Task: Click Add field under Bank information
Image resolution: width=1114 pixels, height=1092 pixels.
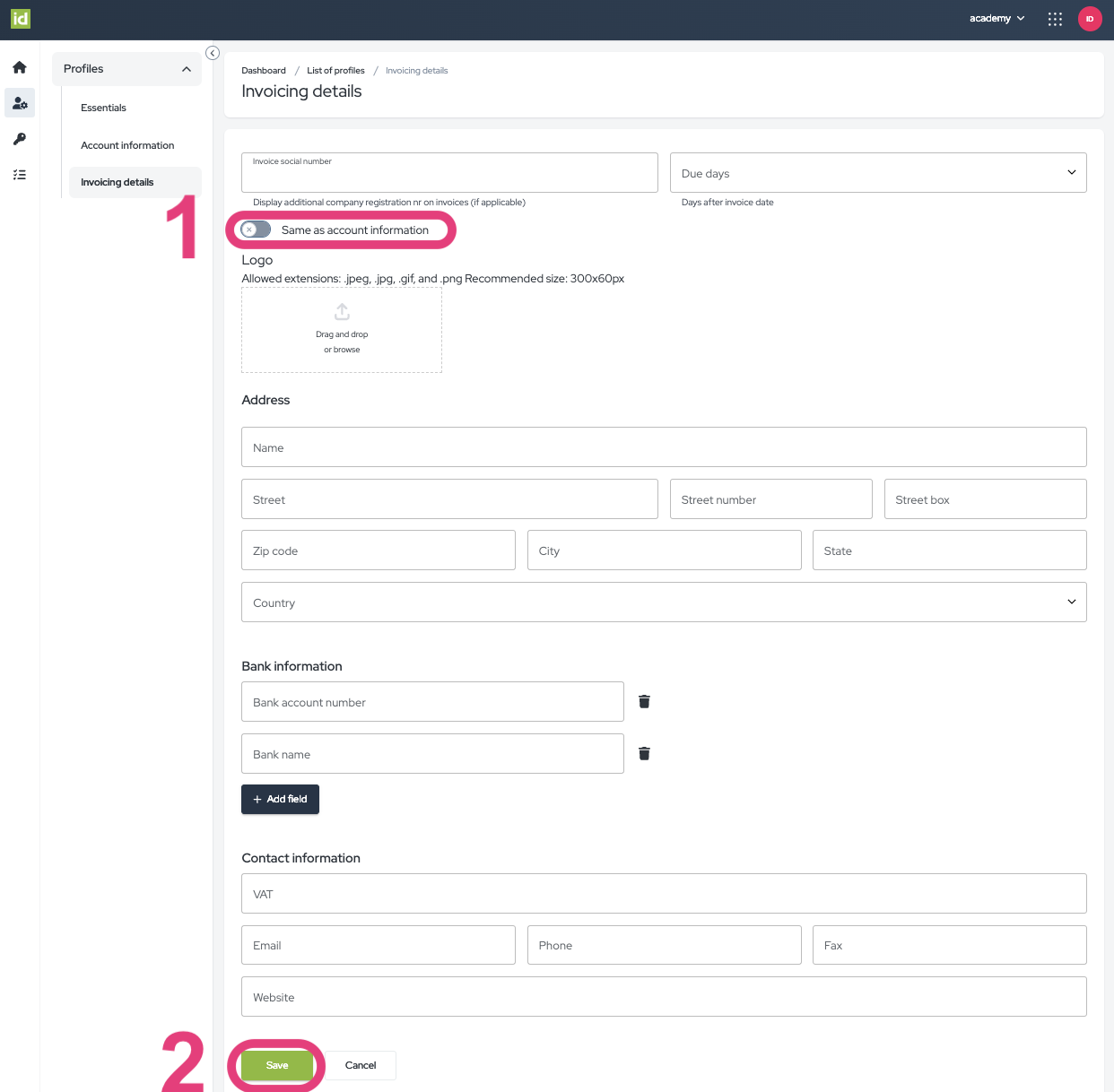Action: pyautogui.click(x=280, y=799)
